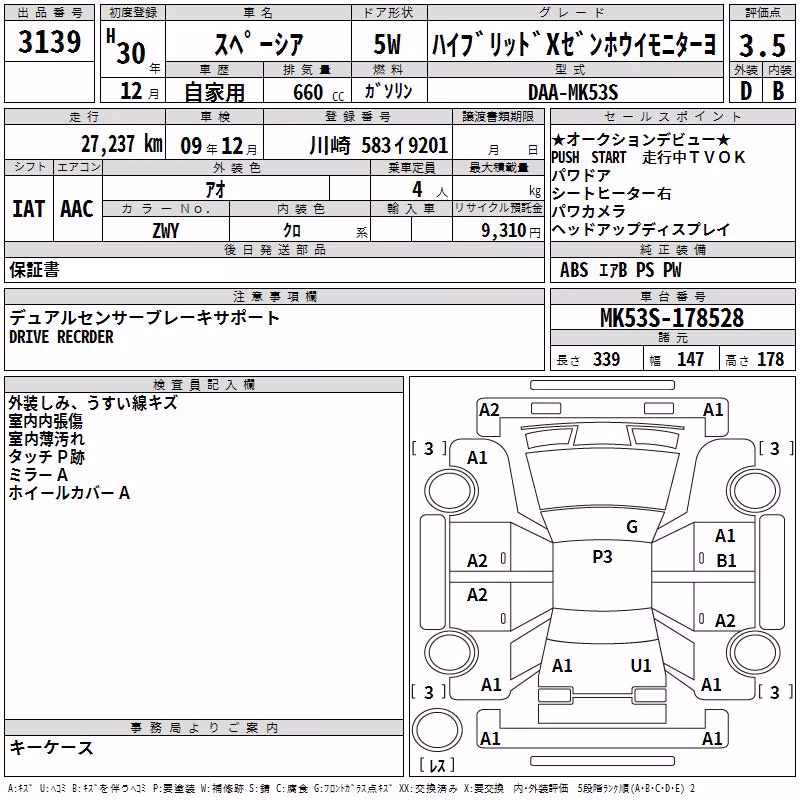The image size is (800, 800).
Task: Select the evaluation score 3.5
Action: tap(762, 45)
